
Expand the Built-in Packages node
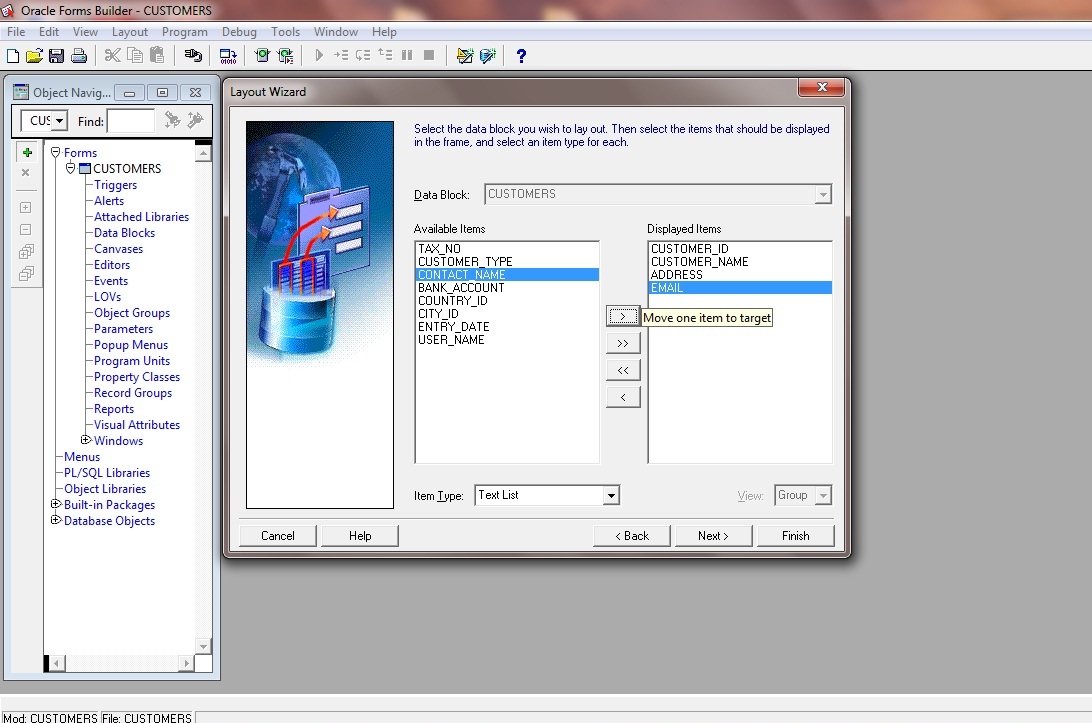[x=56, y=504]
